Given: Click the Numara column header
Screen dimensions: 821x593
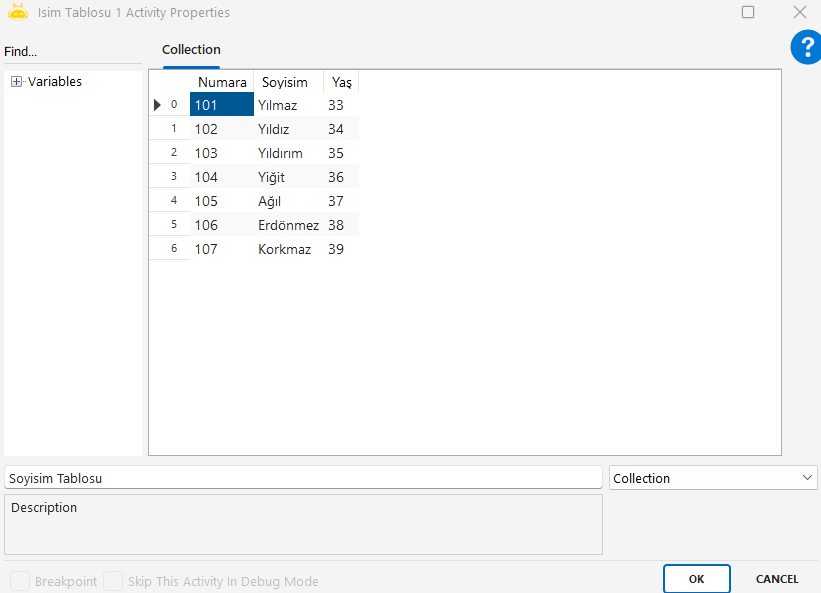Looking at the screenshot, I should 221,82.
